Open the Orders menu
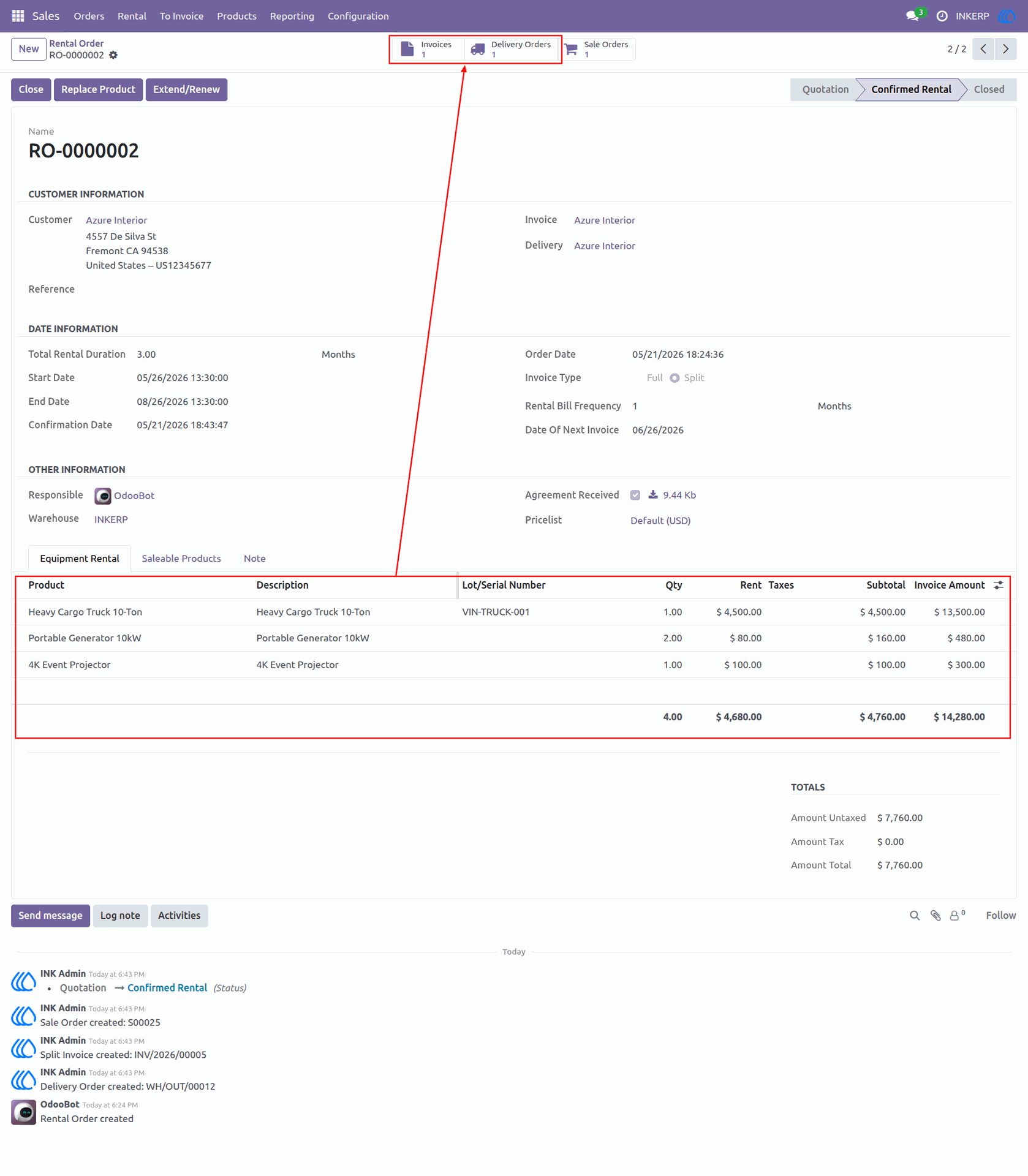This screenshot has height=1176, width=1028. pos(89,16)
